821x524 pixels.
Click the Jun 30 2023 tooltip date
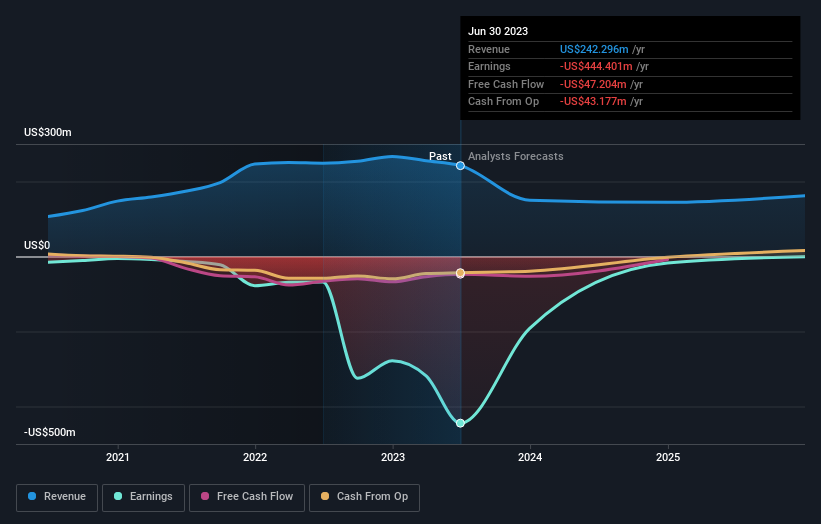pyautogui.click(x=497, y=31)
